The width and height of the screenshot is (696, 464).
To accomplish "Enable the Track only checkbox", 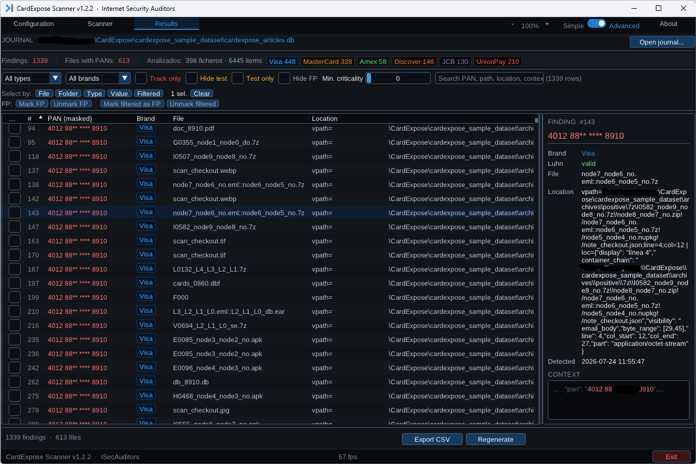I will point(141,79).
